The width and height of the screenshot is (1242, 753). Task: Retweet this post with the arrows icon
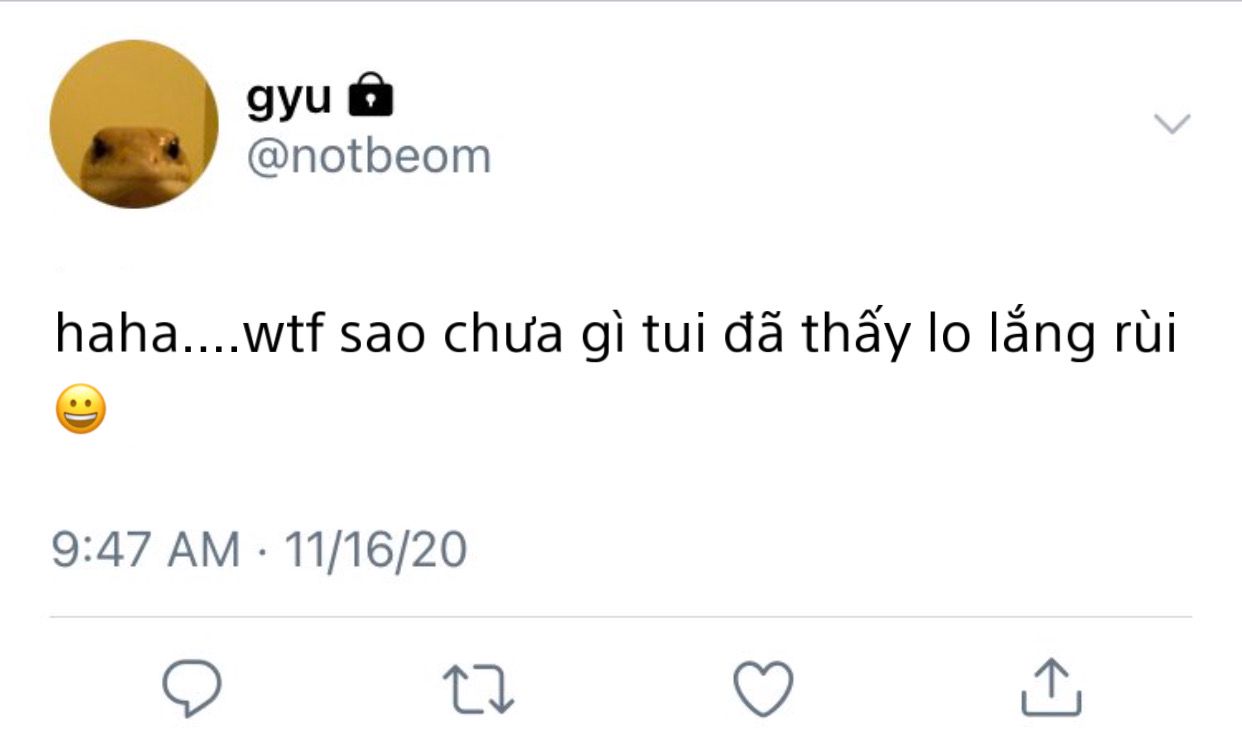click(x=478, y=690)
